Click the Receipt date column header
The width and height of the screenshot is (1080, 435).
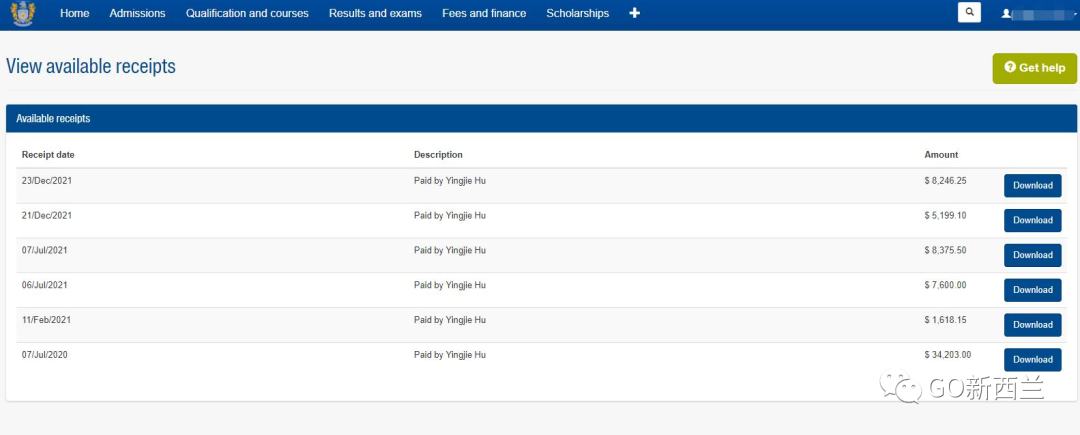point(48,155)
